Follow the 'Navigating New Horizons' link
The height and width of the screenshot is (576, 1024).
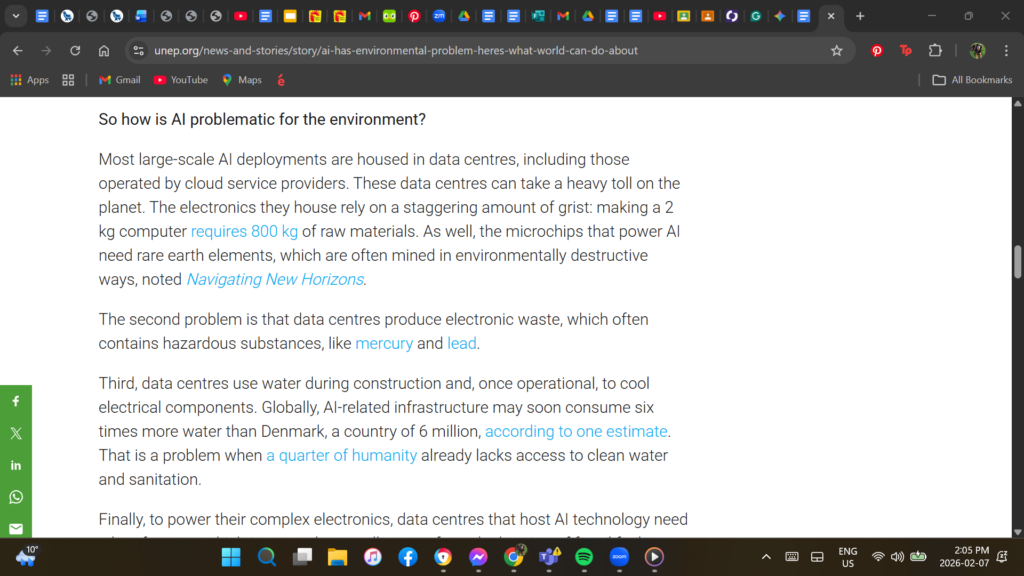coord(275,279)
